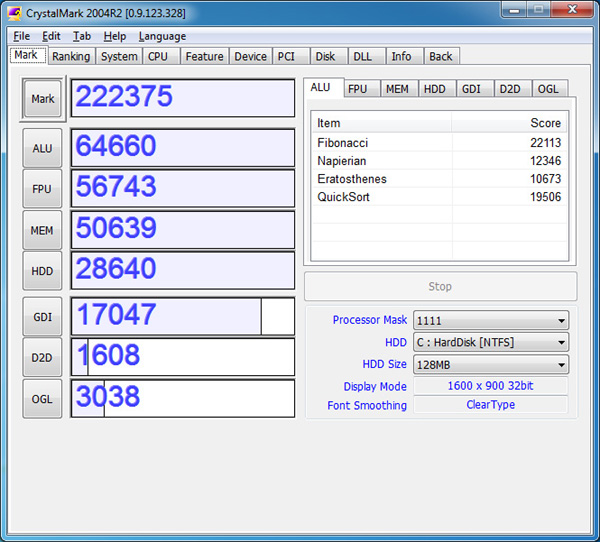
Task: Expand the HDD drive selection dropdown
Action: [490, 342]
